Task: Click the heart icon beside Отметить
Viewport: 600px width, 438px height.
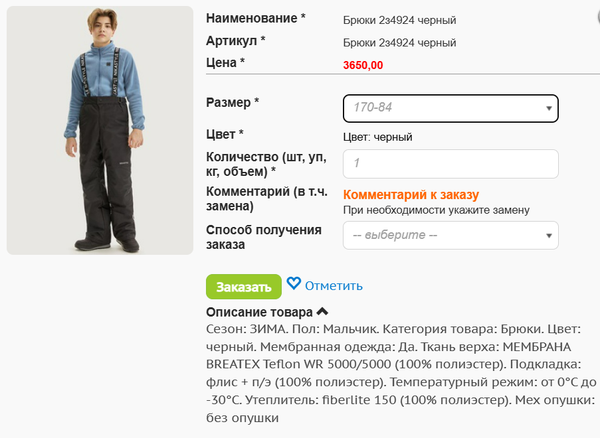Action: (x=294, y=284)
